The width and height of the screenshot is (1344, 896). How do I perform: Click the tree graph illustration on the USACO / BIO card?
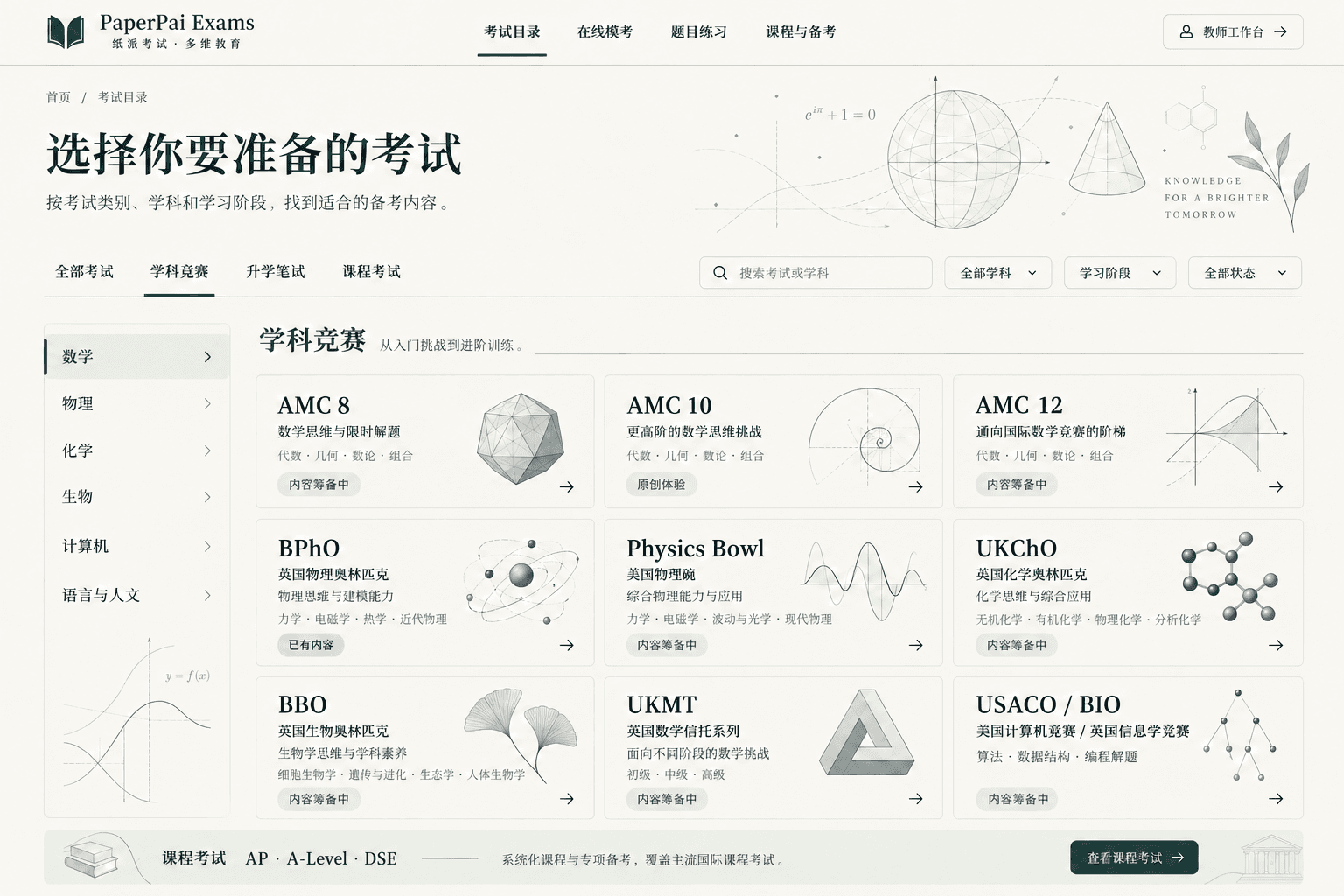1240,735
